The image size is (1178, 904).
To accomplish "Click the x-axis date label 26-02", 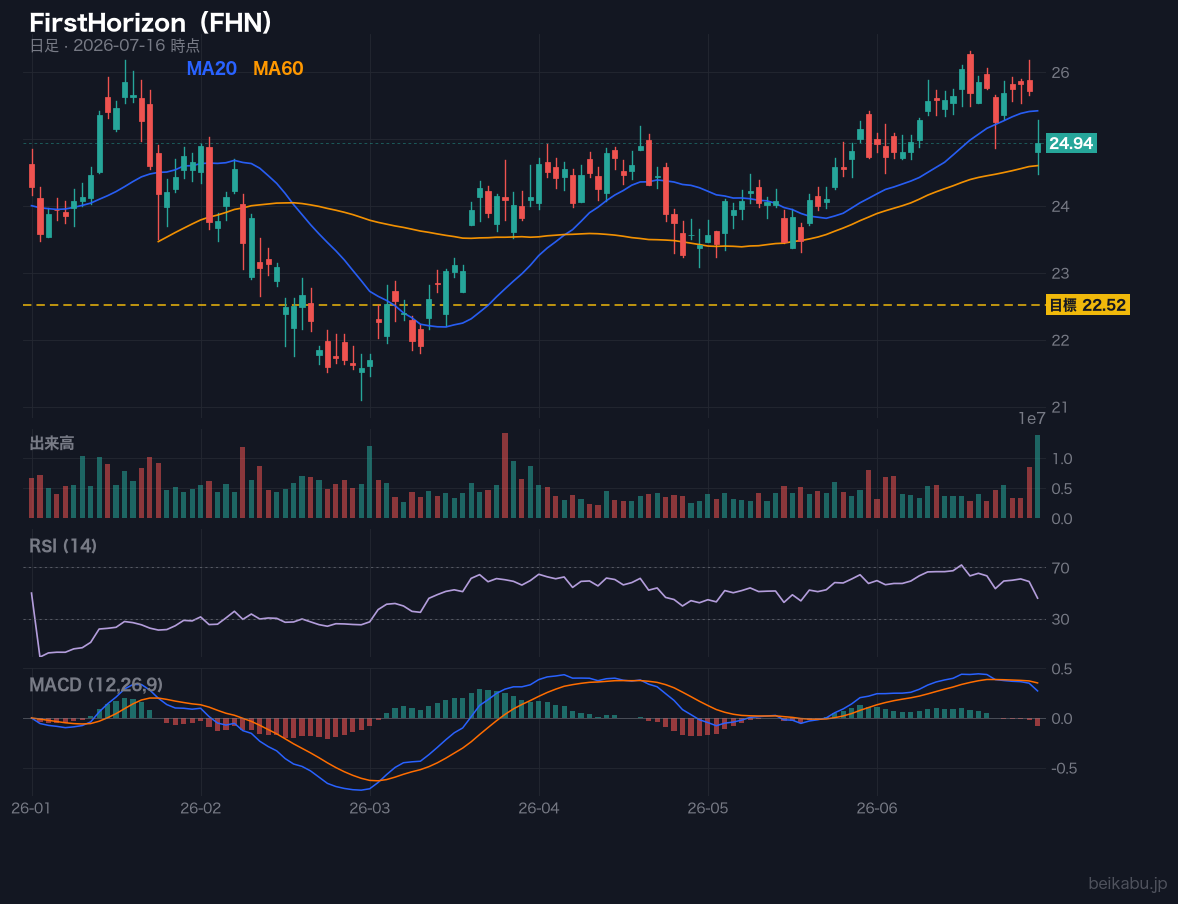I will (201, 809).
